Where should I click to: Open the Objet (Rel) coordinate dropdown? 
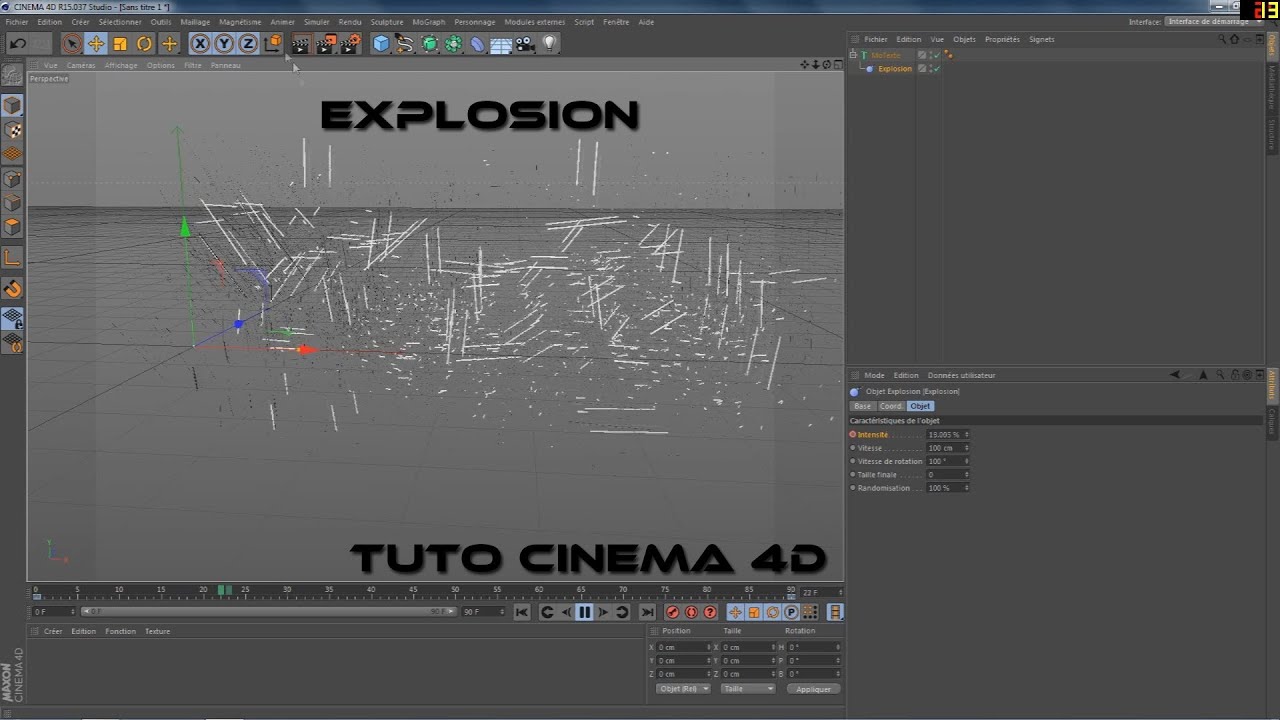pyautogui.click(x=683, y=689)
